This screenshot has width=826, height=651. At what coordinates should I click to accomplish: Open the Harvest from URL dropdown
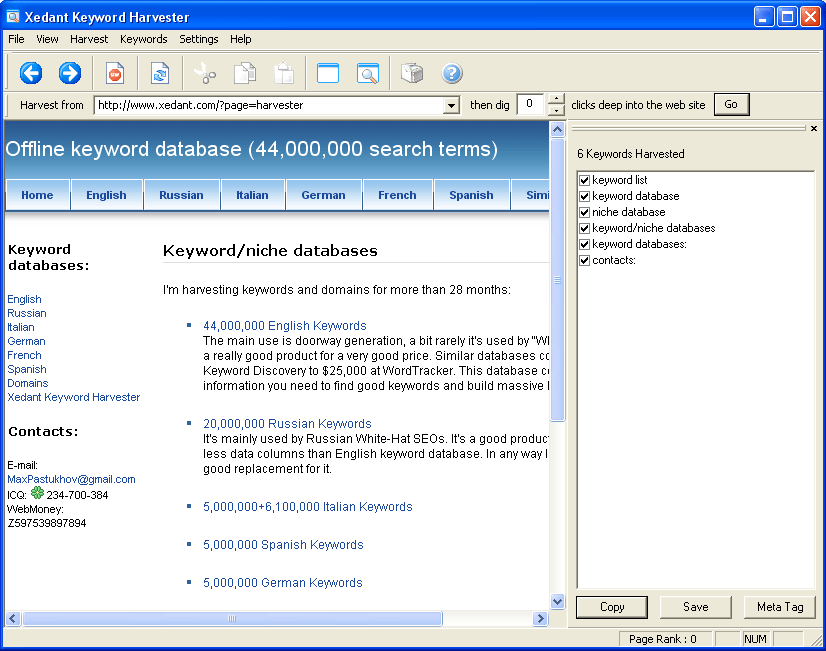[451, 105]
